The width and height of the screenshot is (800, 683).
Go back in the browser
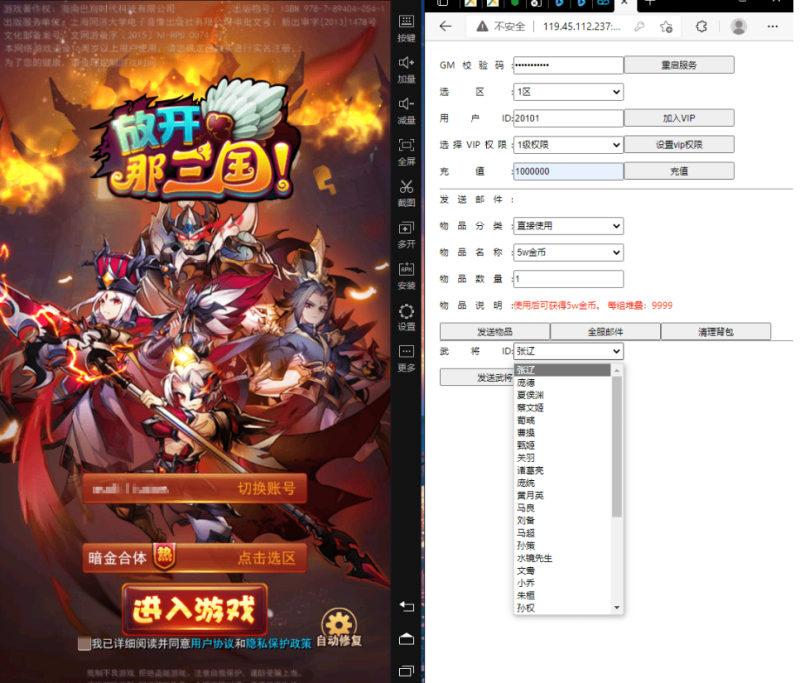tap(445, 27)
